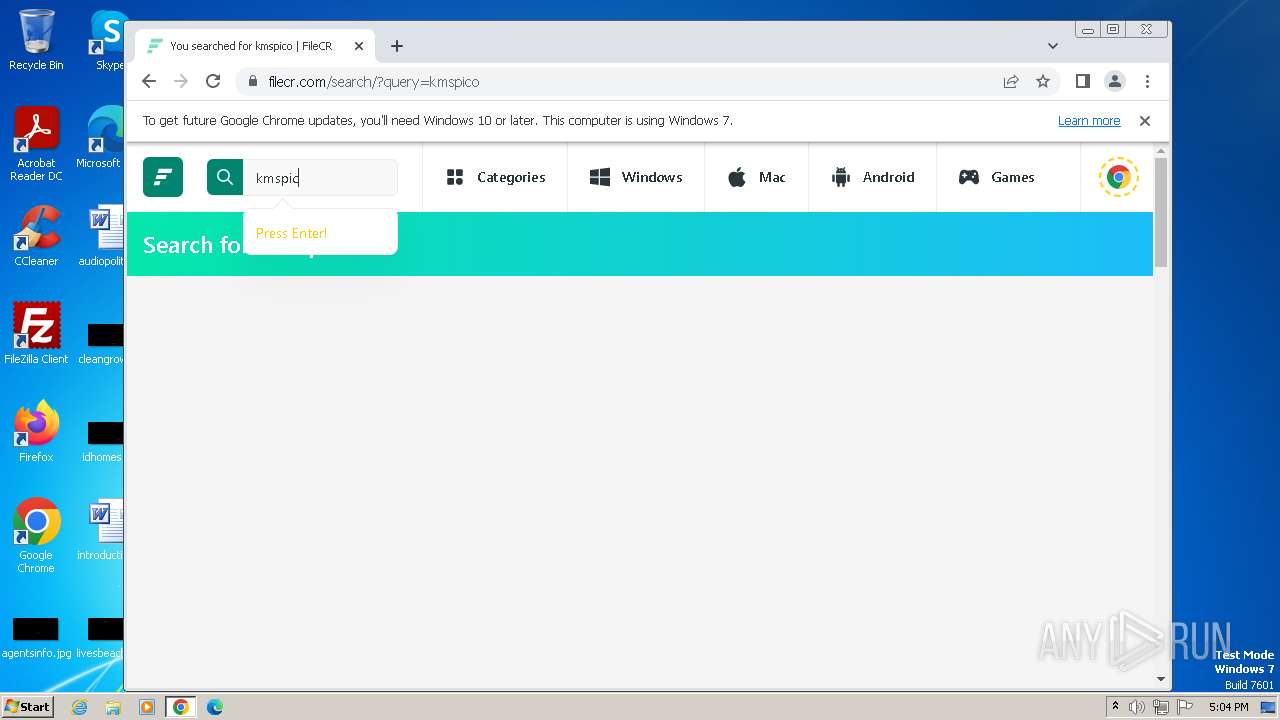
Task: Select agentsinfo.jpg desktop file
Action: point(36,638)
